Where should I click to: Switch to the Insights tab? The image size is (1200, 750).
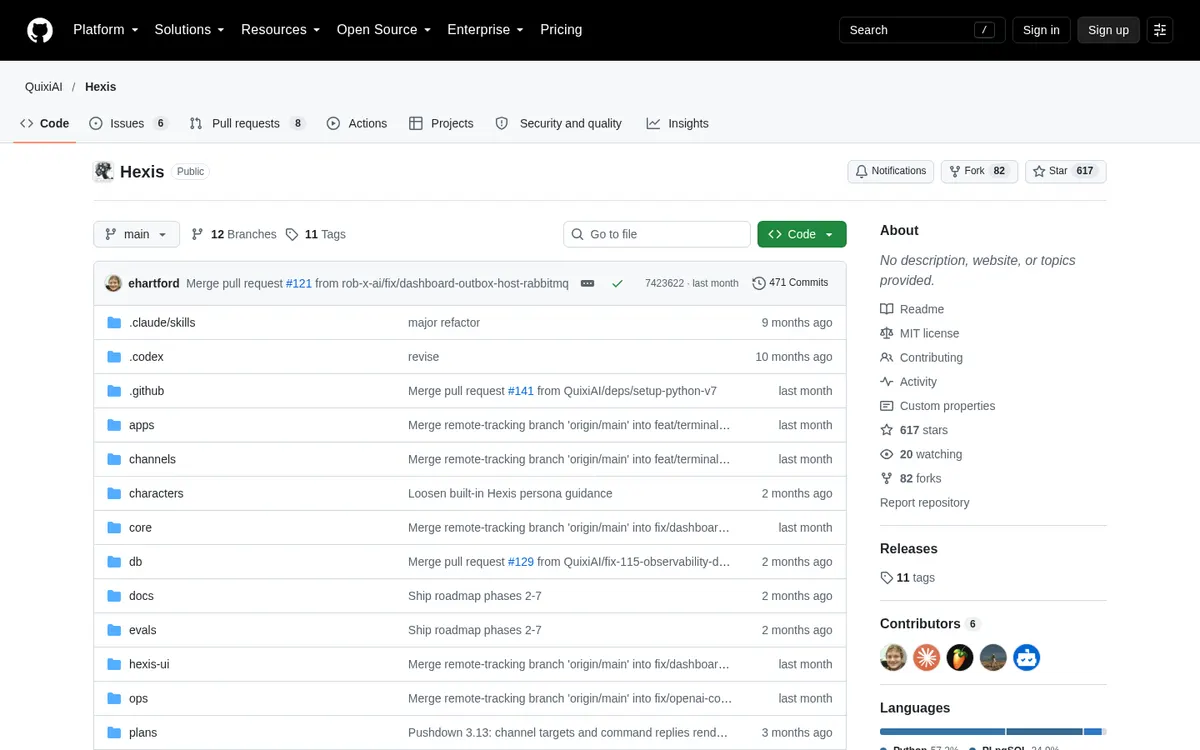[677, 123]
